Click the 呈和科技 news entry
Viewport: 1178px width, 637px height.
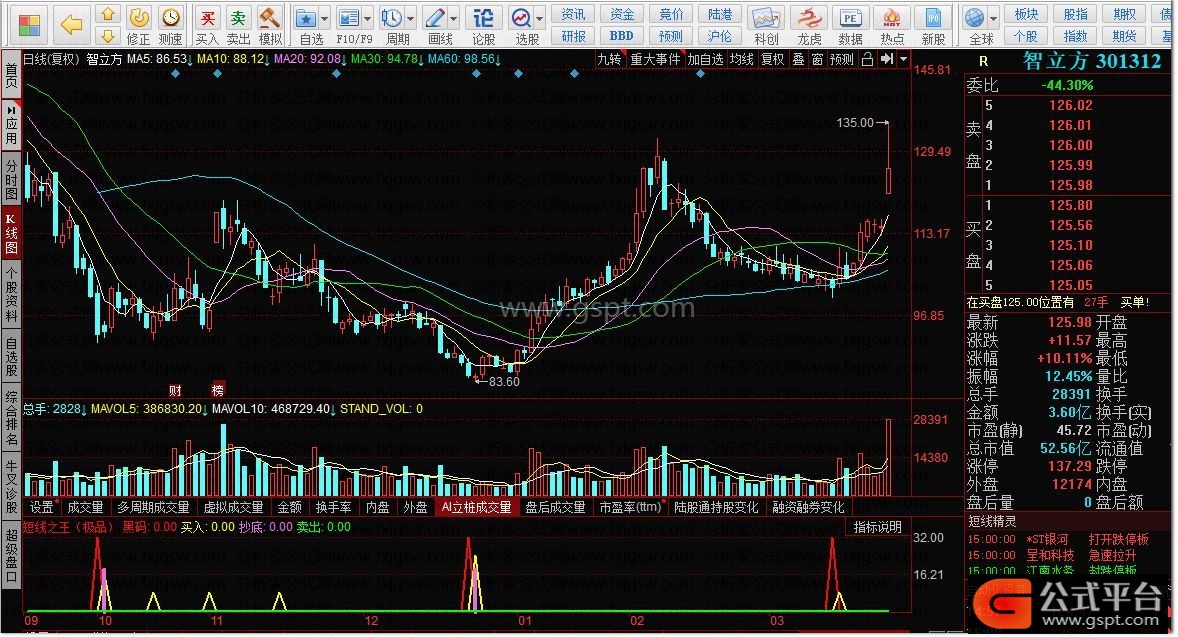pos(1050,555)
